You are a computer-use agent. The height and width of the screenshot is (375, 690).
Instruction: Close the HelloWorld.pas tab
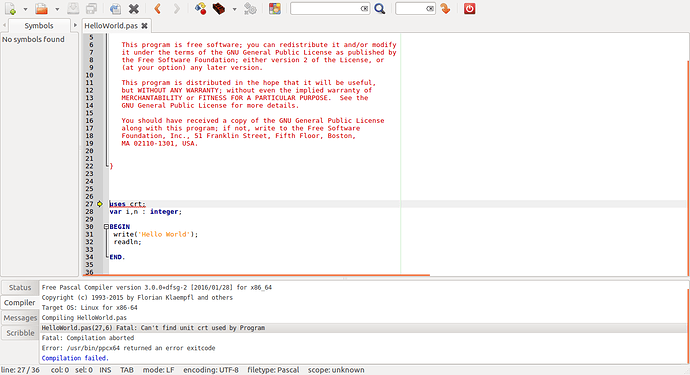144,26
